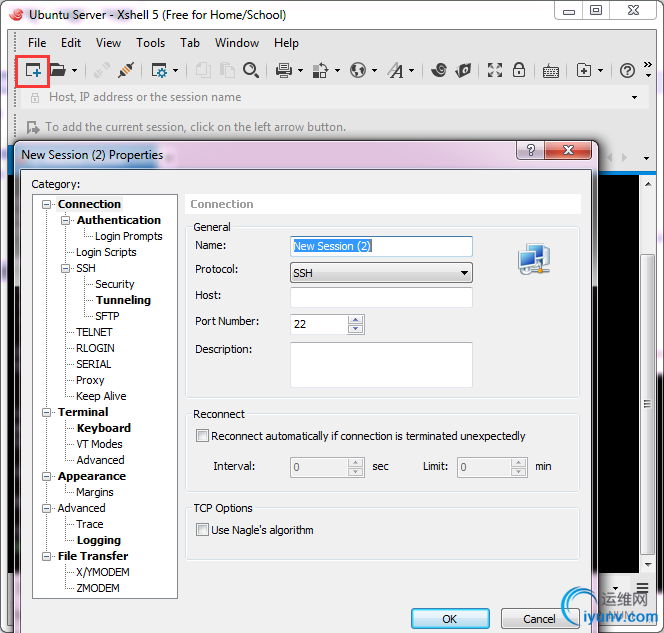Select Keep Alive in category tree
This screenshot has height=633, width=664.
[x=101, y=396]
